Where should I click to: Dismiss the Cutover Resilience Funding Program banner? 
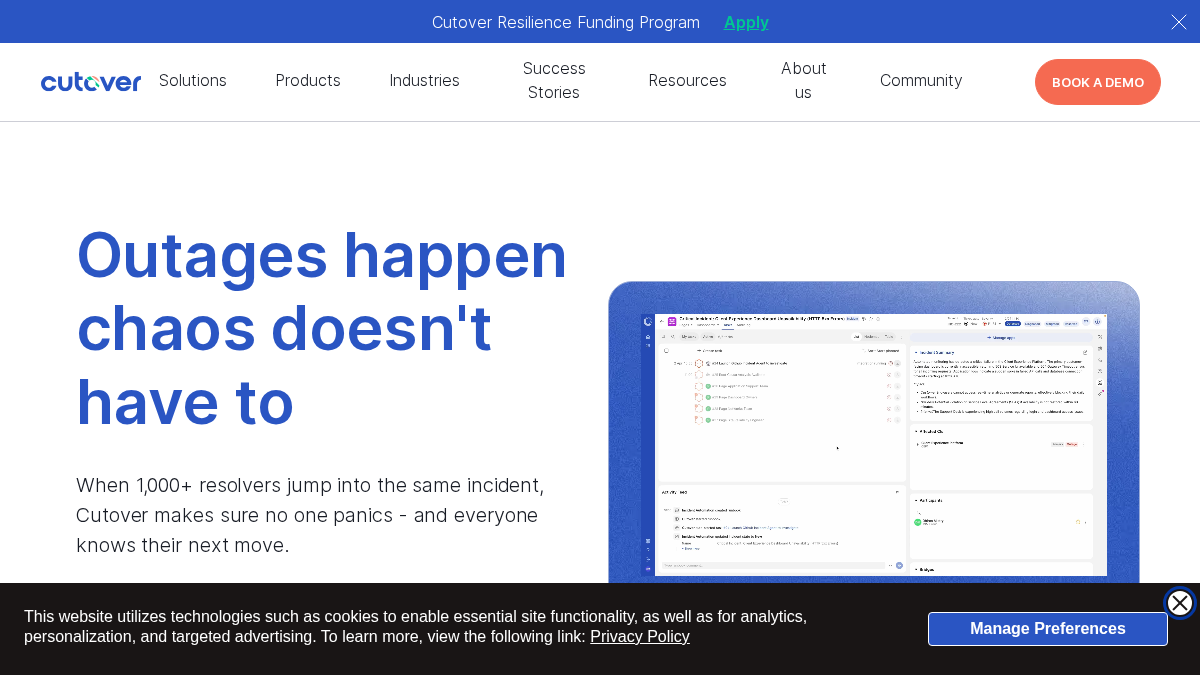coord(1179,22)
